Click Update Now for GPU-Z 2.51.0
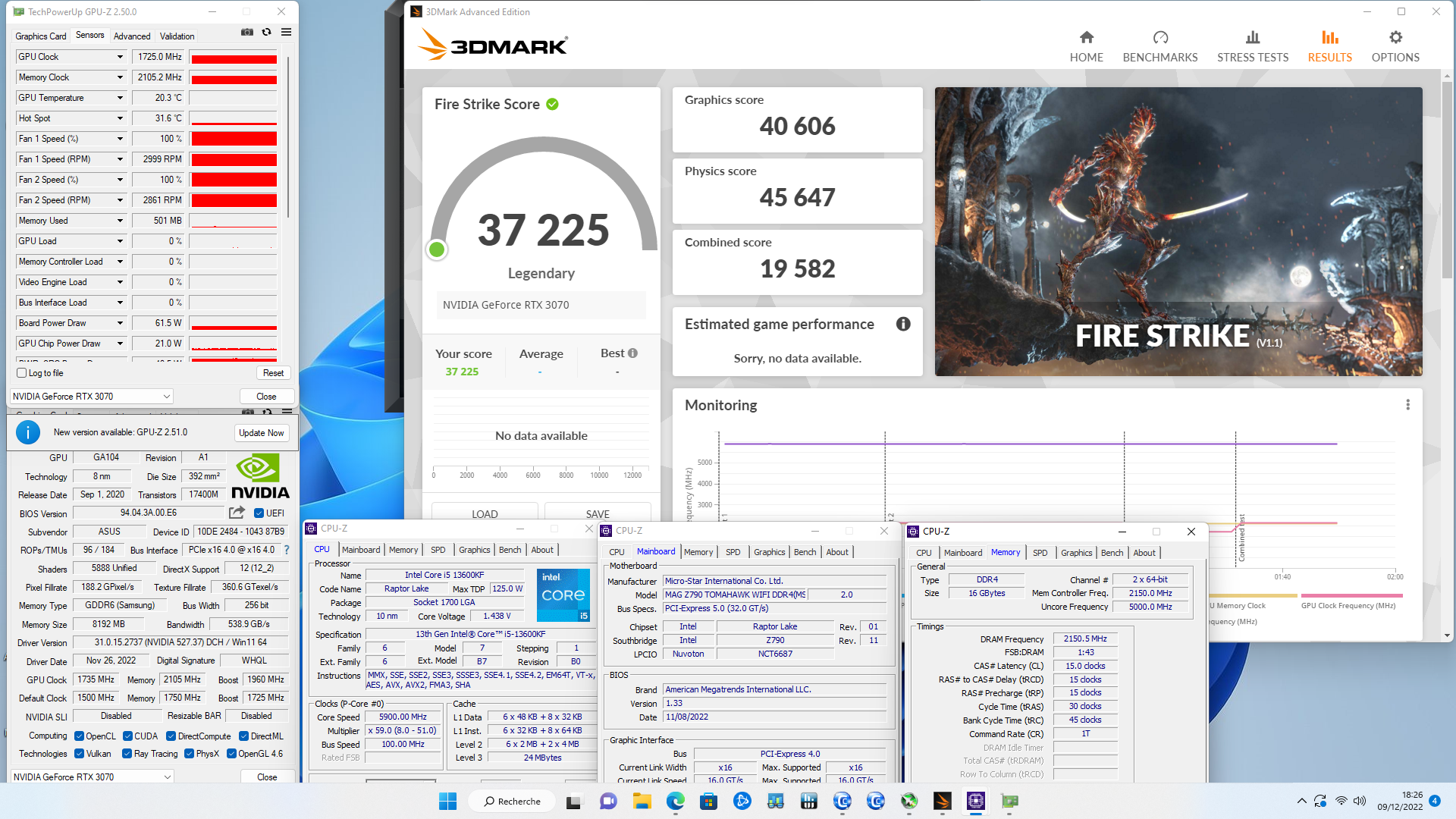The height and width of the screenshot is (819, 1456). (x=261, y=433)
